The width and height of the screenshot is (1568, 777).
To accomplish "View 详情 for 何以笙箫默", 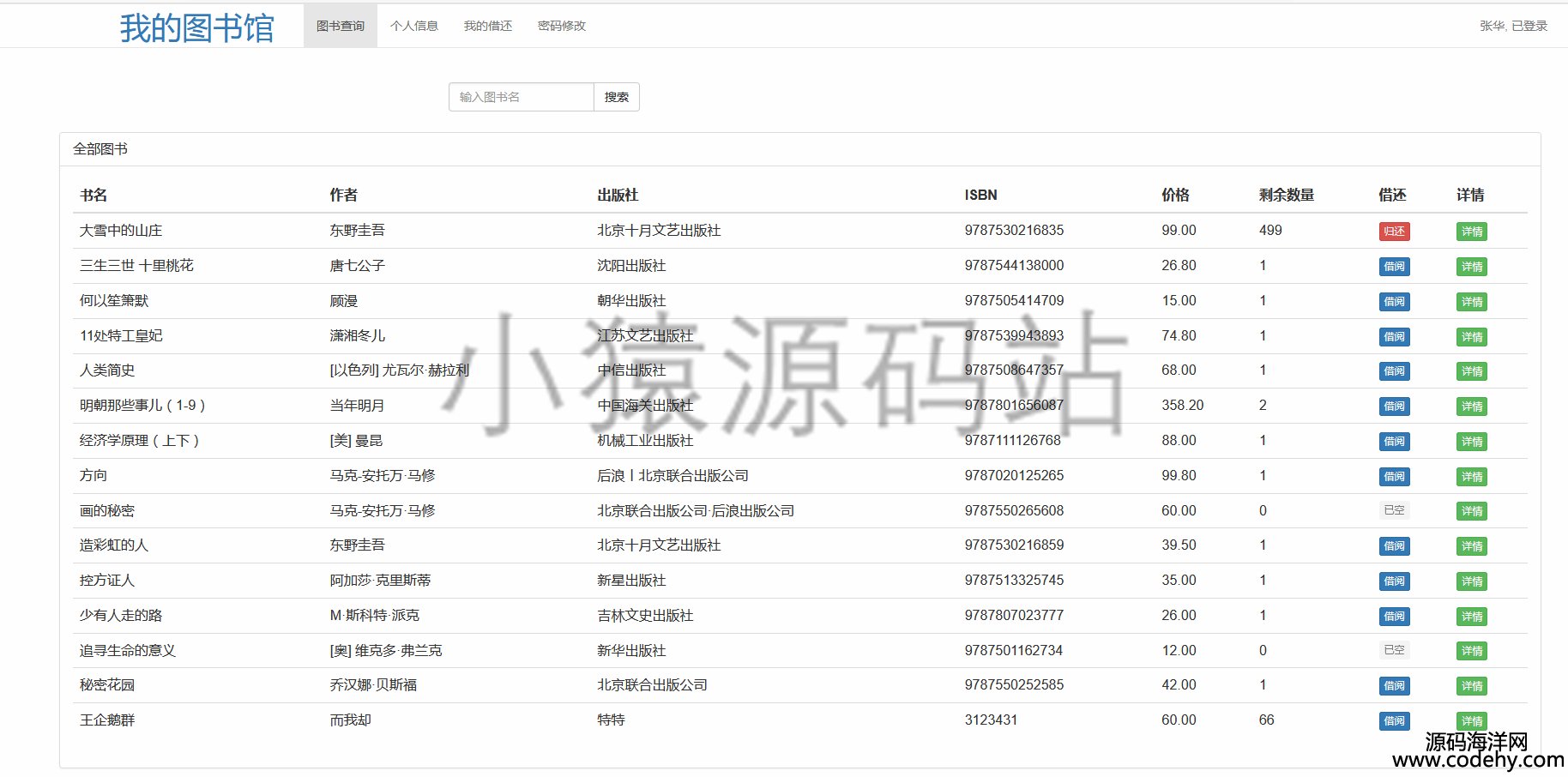I will tap(1471, 302).
